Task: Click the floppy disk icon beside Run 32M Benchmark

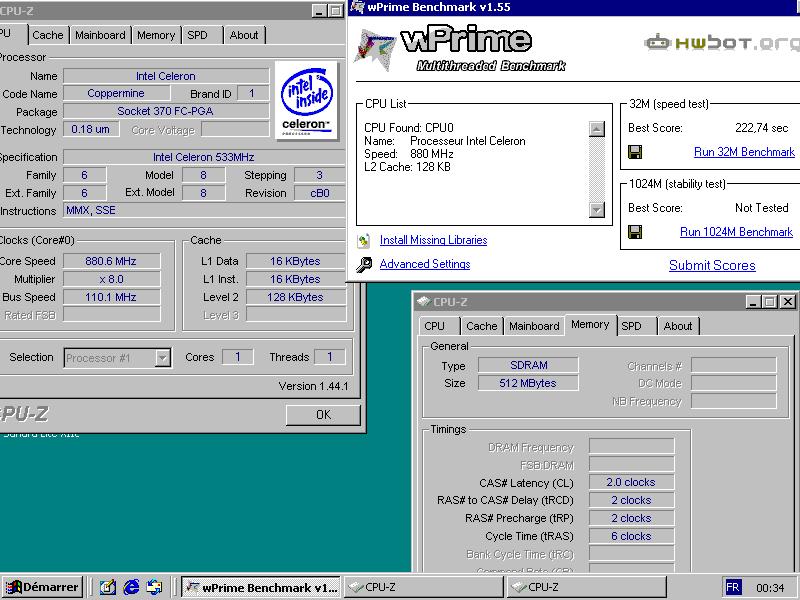Action: [635, 152]
